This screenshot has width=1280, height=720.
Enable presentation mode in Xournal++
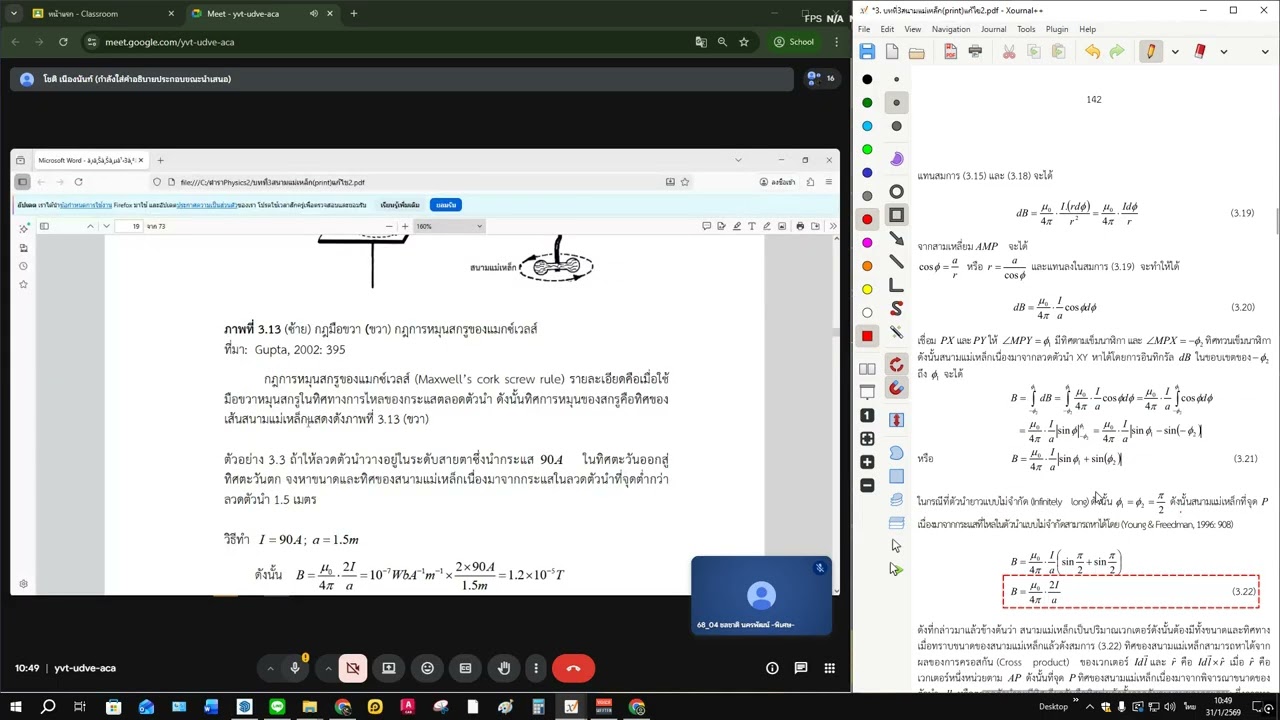[x=867, y=392]
